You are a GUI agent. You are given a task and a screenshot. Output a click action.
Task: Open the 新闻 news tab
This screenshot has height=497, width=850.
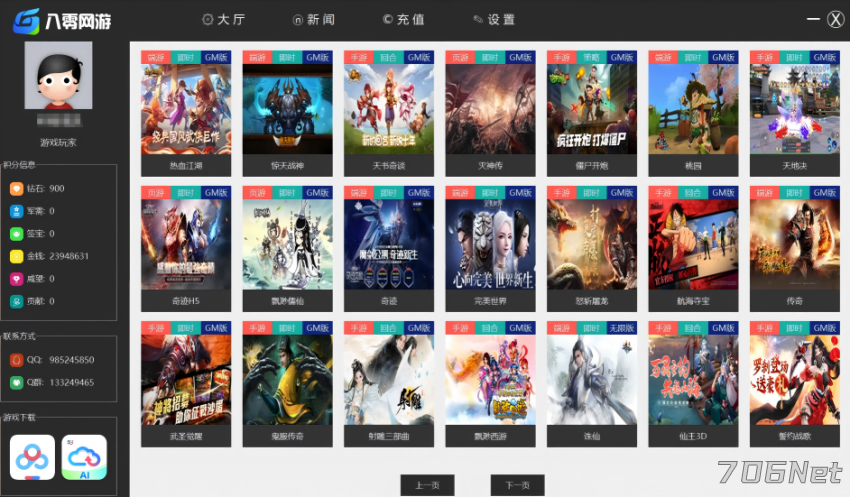[x=314, y=20]
